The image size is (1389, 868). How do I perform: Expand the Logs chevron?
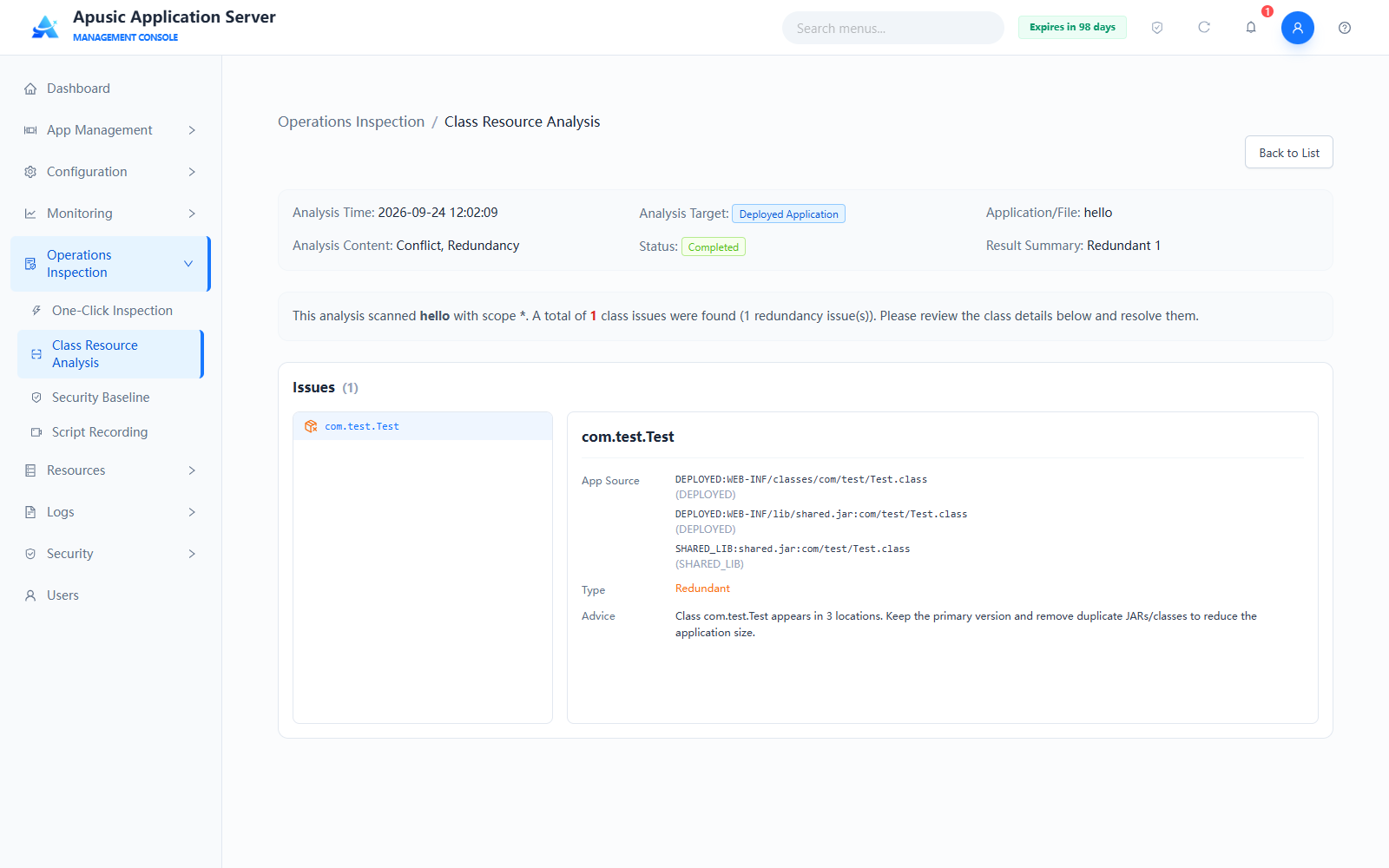tap(192, 512)
